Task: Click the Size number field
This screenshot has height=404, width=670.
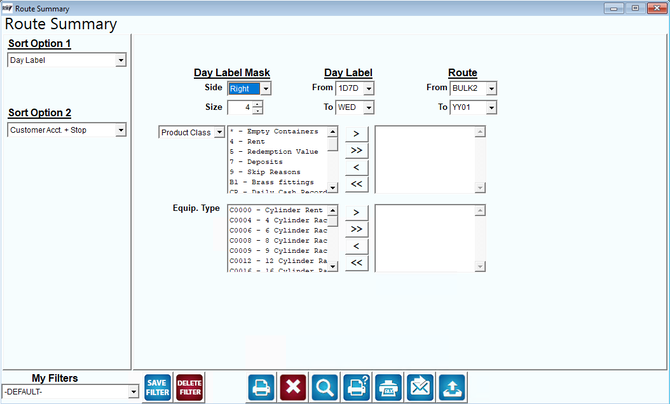Action: [x=240, y=107]
